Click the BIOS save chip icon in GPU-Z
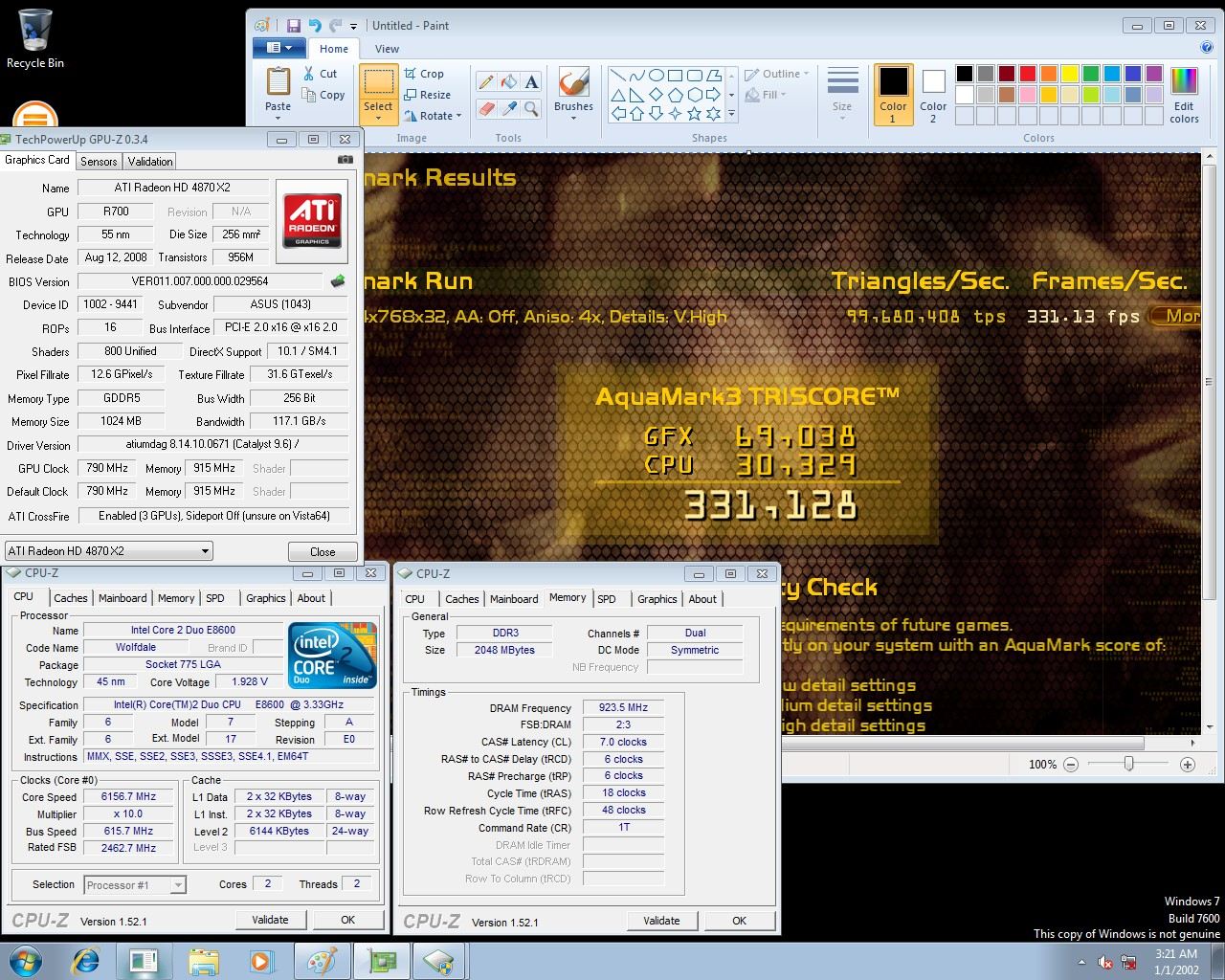1225x980 pixels. coord(338,281)
